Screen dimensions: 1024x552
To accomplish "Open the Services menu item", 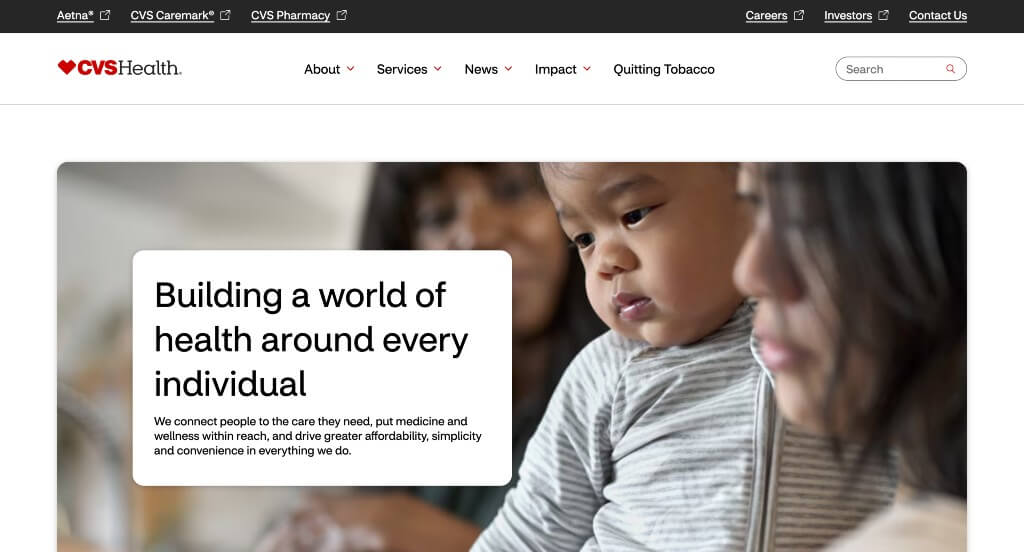I will point(402,69).
